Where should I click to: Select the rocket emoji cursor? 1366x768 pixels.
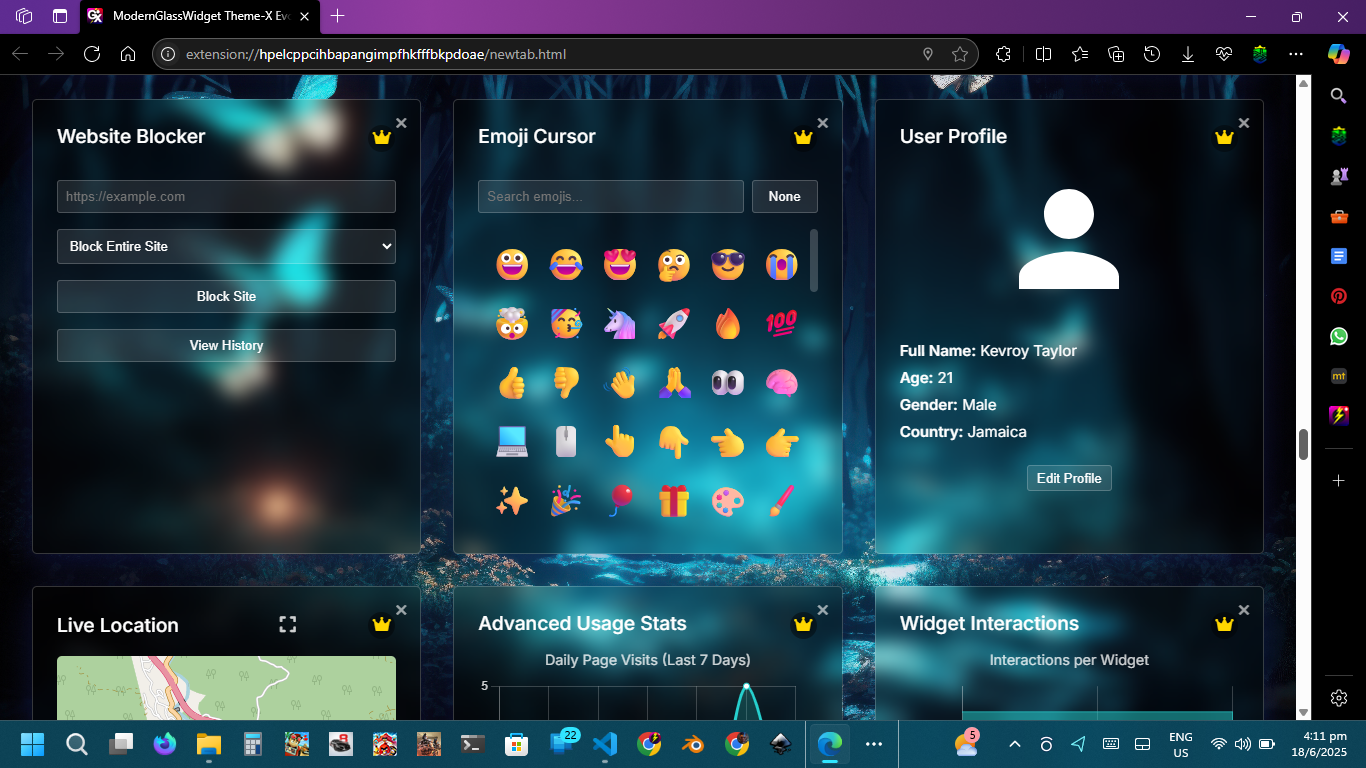(674, 323)
